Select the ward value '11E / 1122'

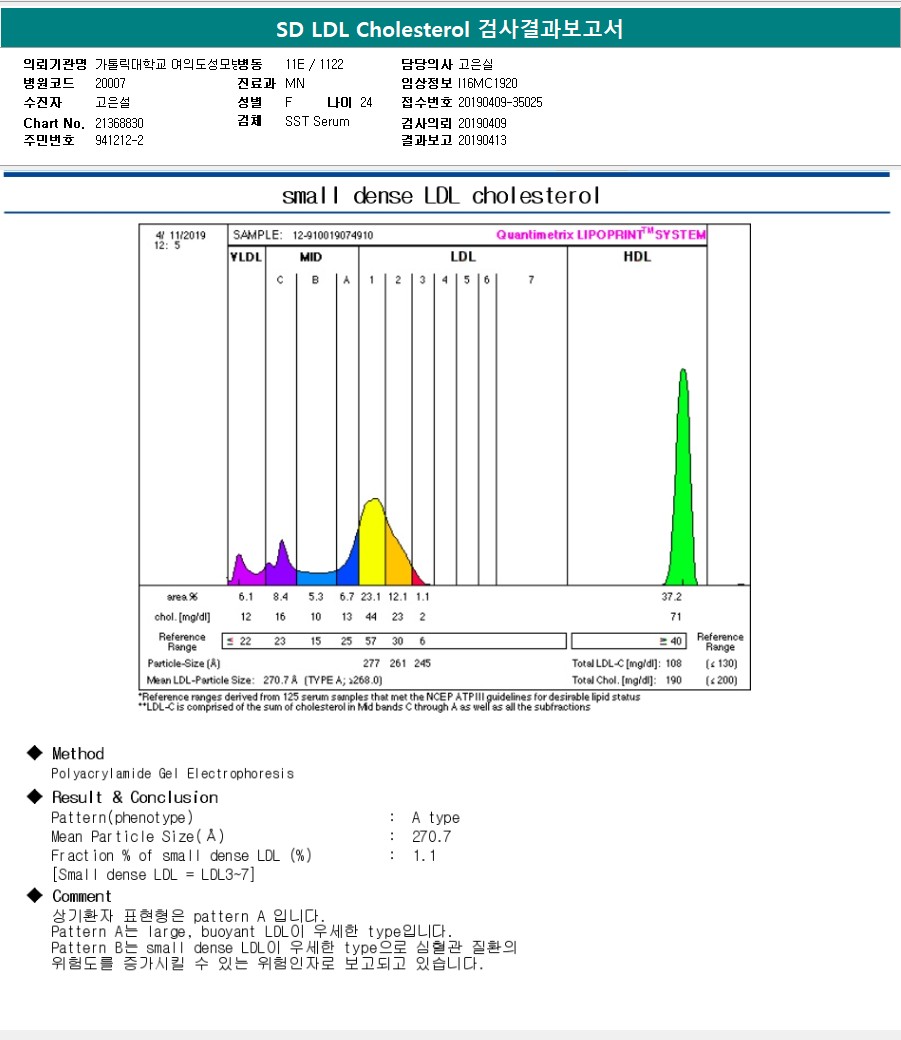tap(314, 64)
